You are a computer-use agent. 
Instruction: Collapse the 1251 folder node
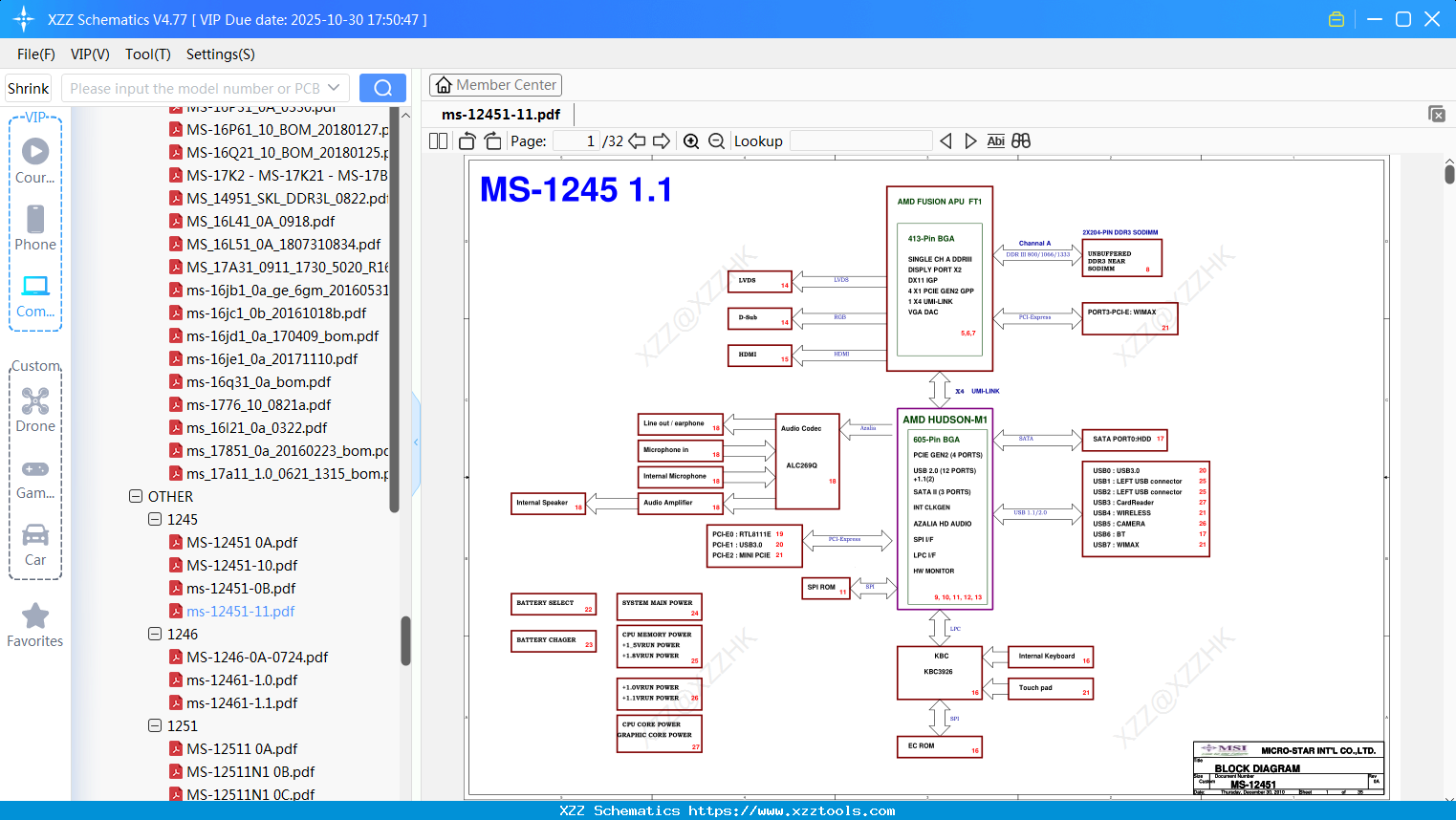[x=155, y=726]
